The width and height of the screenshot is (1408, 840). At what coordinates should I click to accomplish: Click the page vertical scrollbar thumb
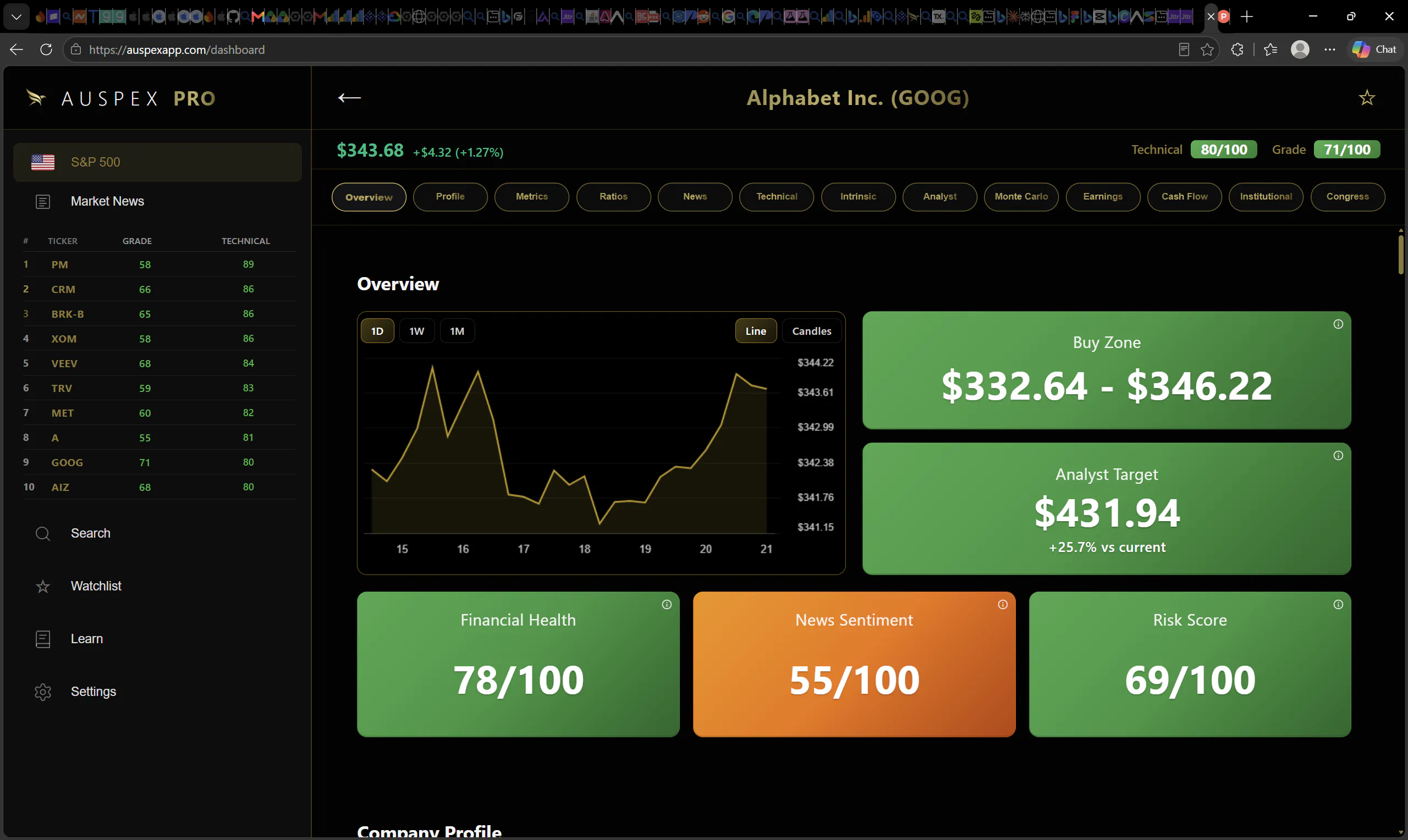[1401, 254]
